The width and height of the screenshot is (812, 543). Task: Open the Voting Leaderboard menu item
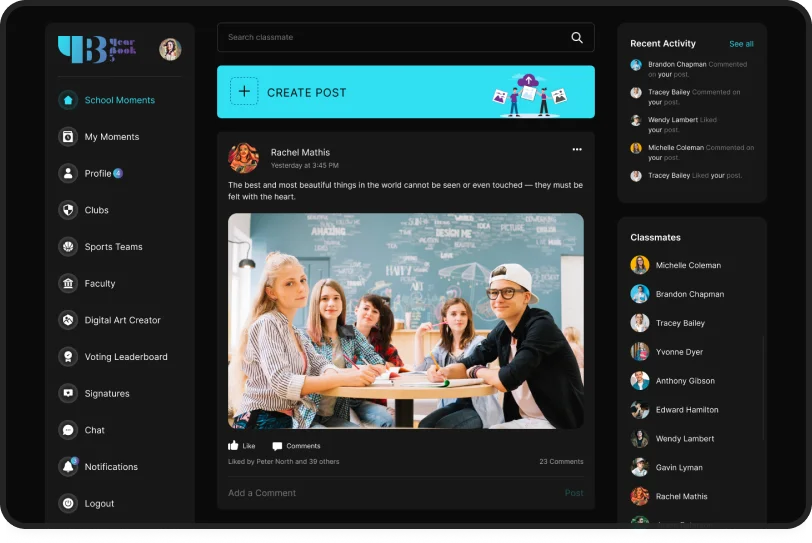[125, 357]
